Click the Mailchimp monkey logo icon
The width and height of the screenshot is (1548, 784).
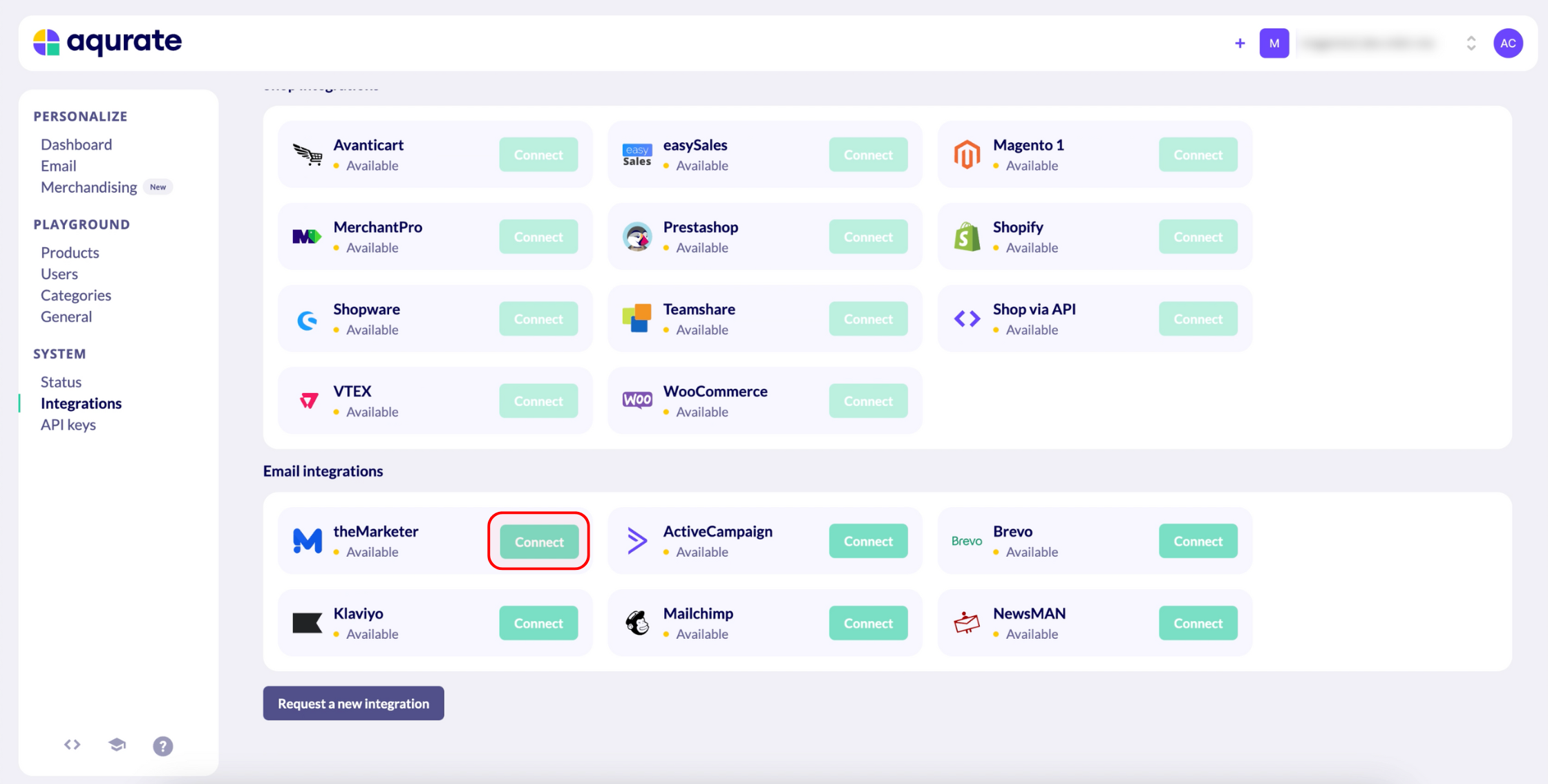click(x=637, y=623)
